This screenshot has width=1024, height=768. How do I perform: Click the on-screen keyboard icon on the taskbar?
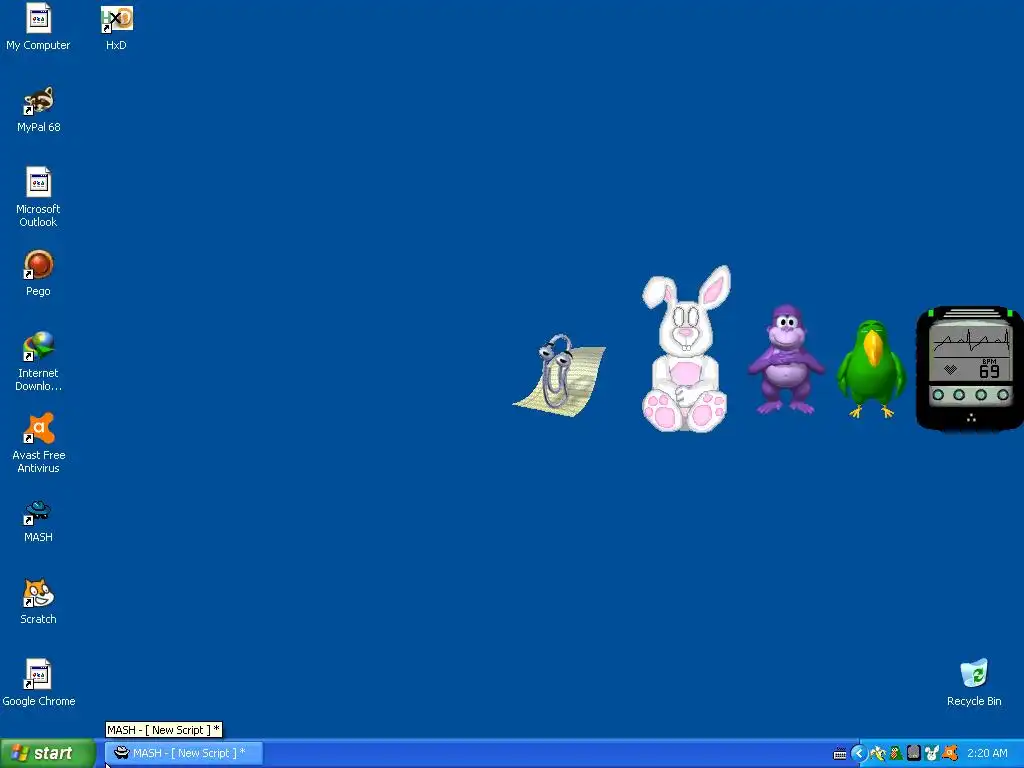point(840,754)
